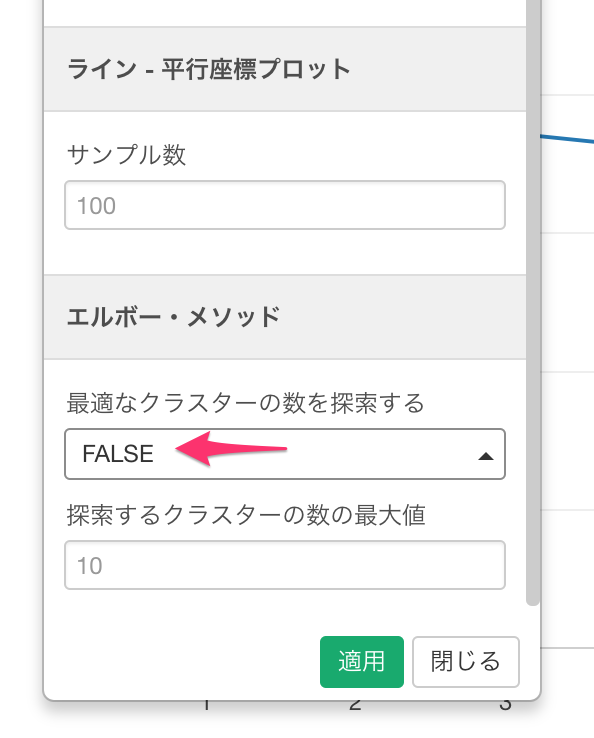Click the pink annotation arrow pointing at FALSE

(x=231, y=449)
